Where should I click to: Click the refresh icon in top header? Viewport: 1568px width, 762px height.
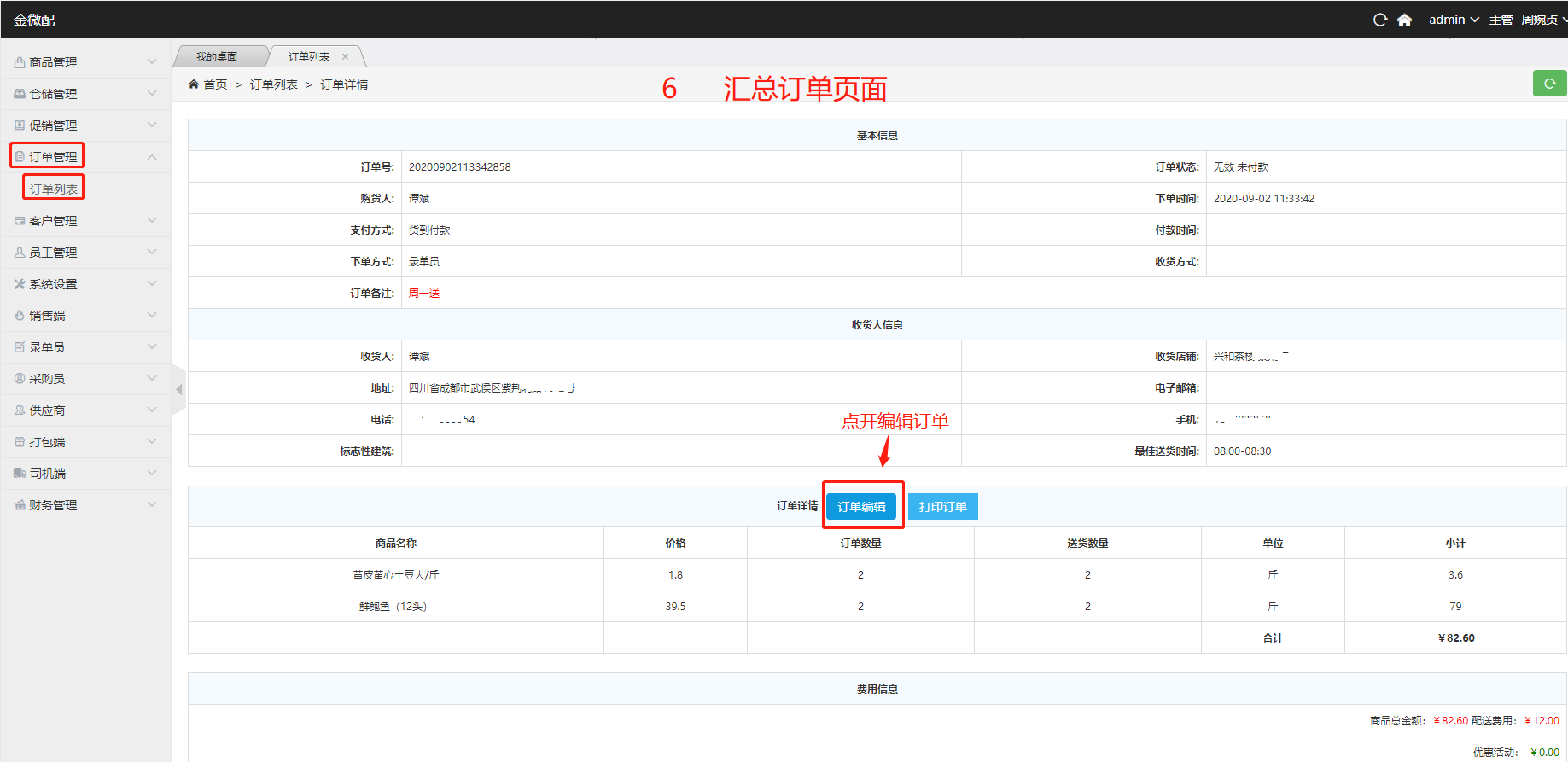click(1379, 20)
